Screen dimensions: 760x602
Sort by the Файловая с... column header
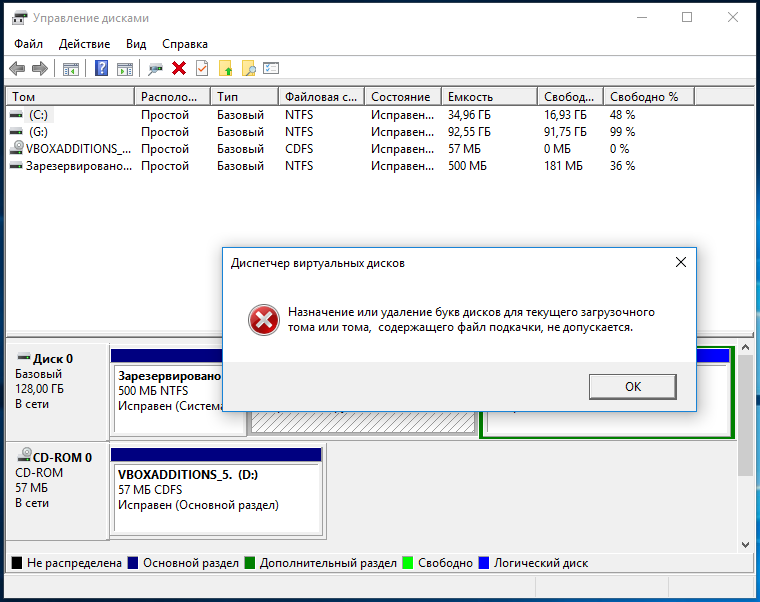pos(322,97)
